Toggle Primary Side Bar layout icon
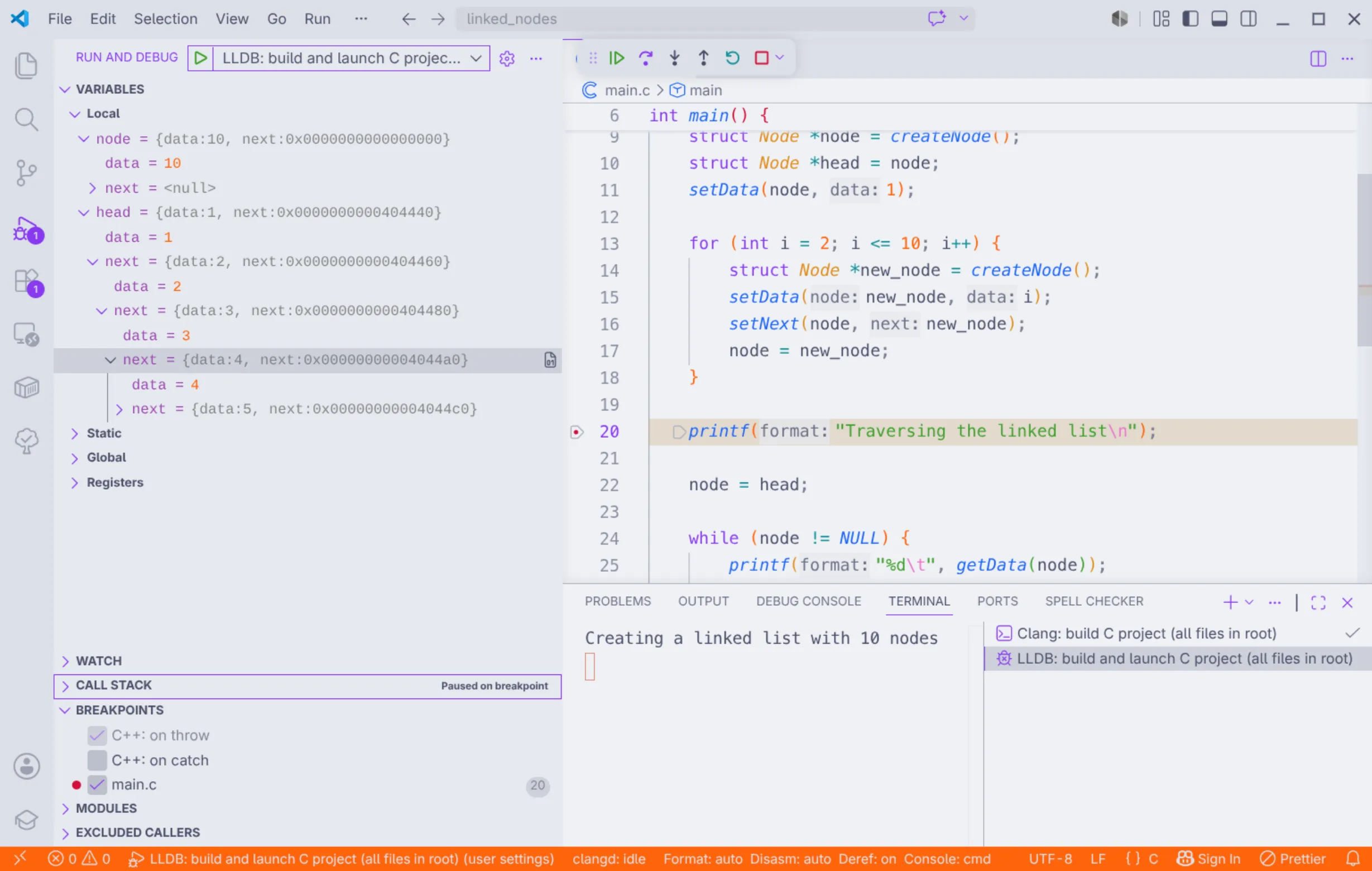1372x871 pixels. [x=1190, y=20]
